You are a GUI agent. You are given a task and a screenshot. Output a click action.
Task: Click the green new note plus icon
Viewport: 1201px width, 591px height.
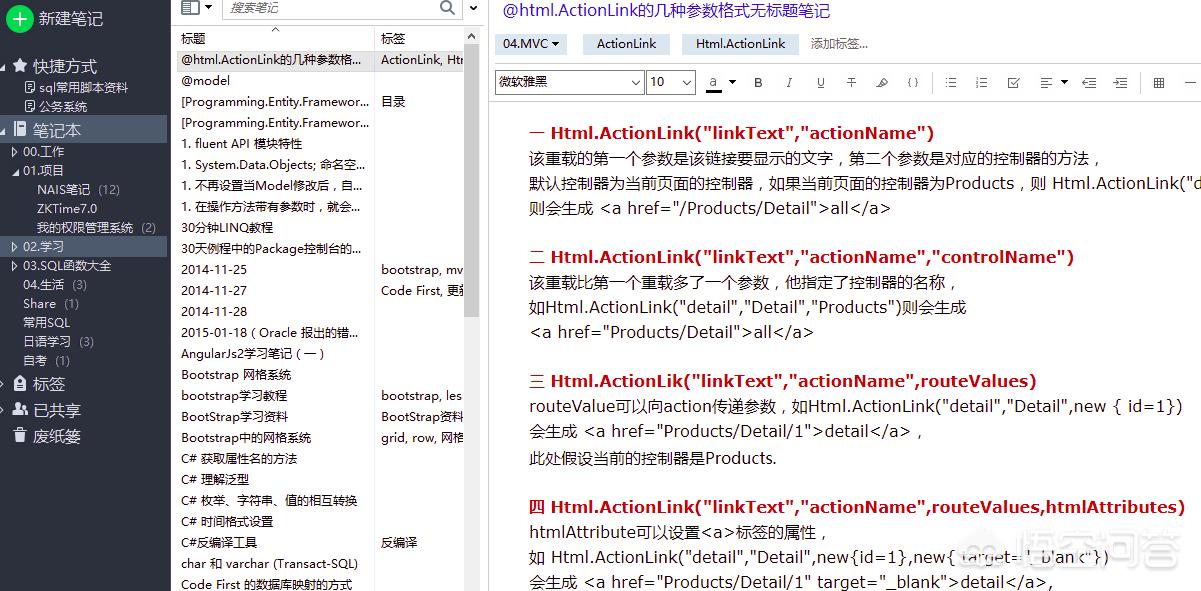point(20,19)
